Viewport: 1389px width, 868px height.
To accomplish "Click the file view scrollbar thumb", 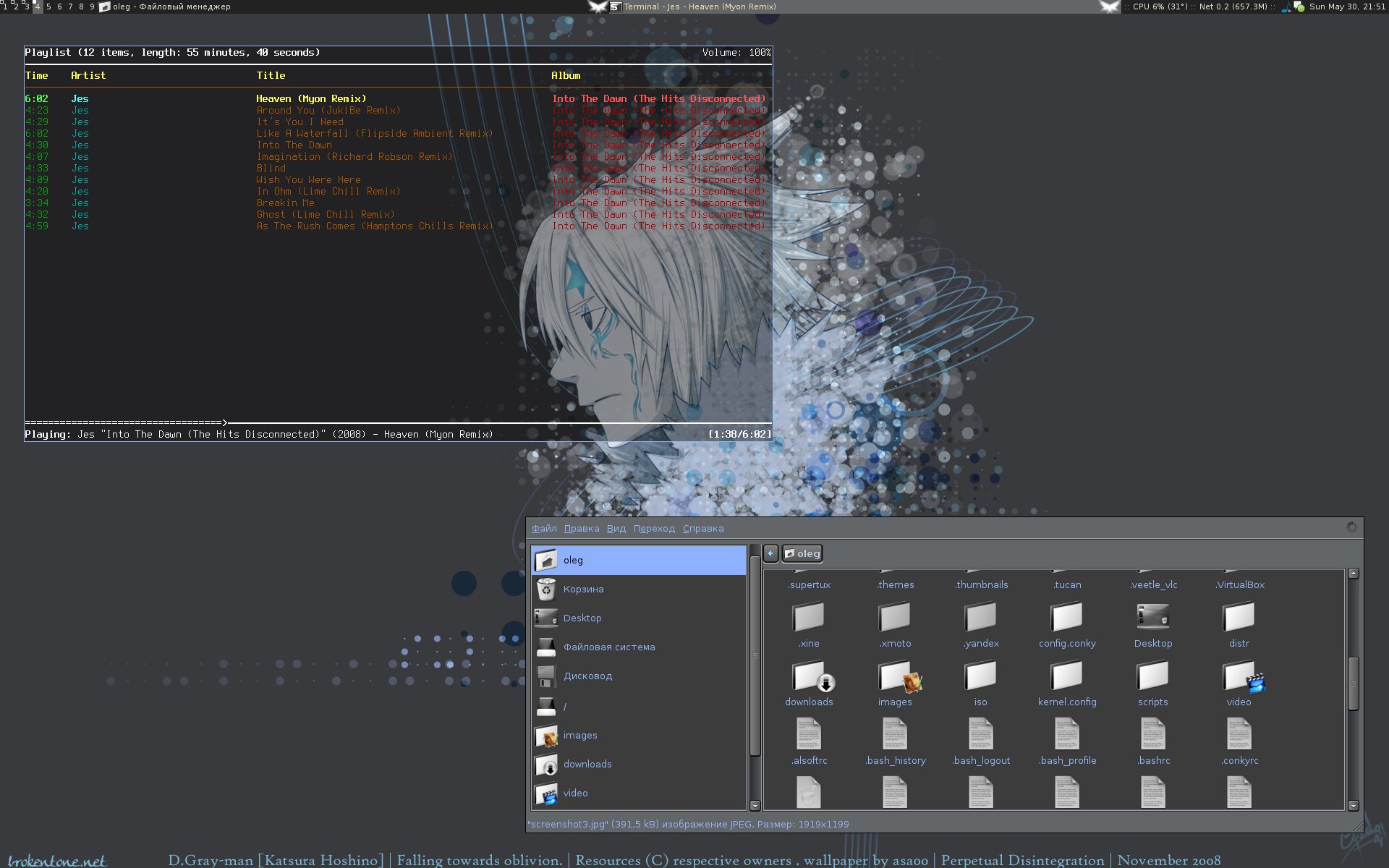I will tap(1353, 683).
